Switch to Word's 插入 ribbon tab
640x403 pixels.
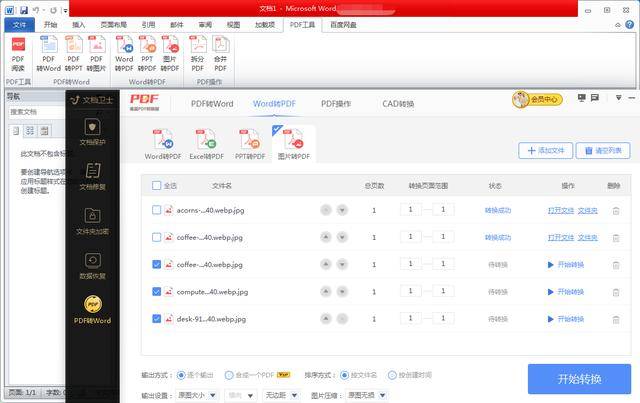click(78, 25)
